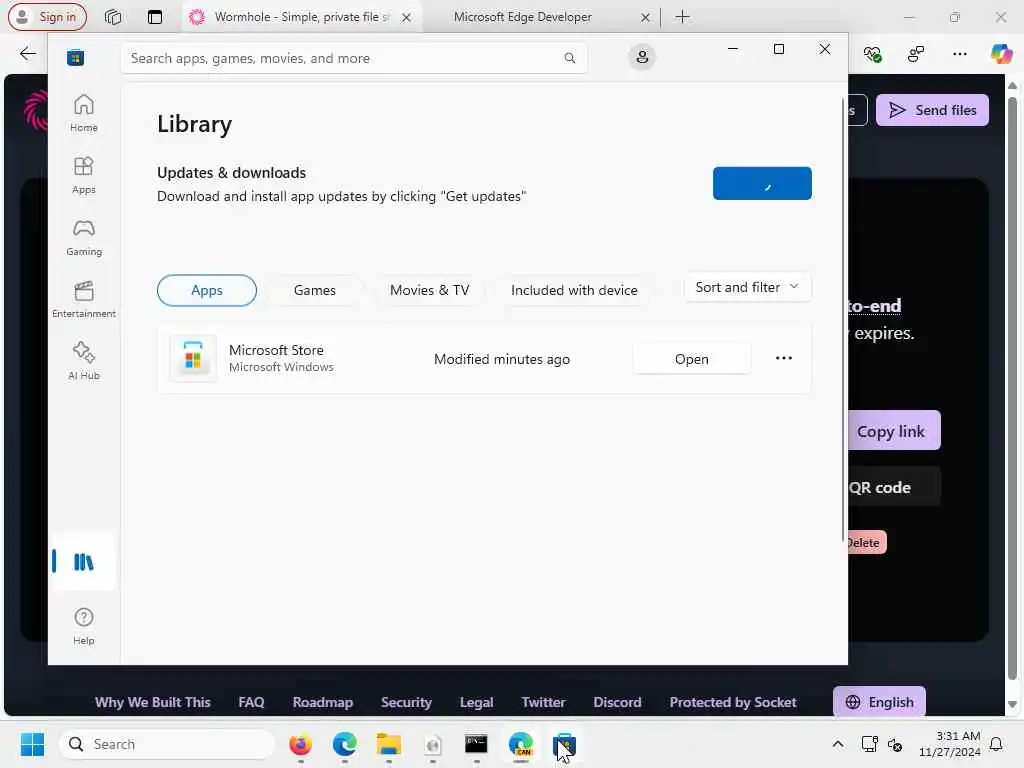Click Edge back navigation arrow
The width and height of the screenshot is (1024, 768).
point(27,54)
